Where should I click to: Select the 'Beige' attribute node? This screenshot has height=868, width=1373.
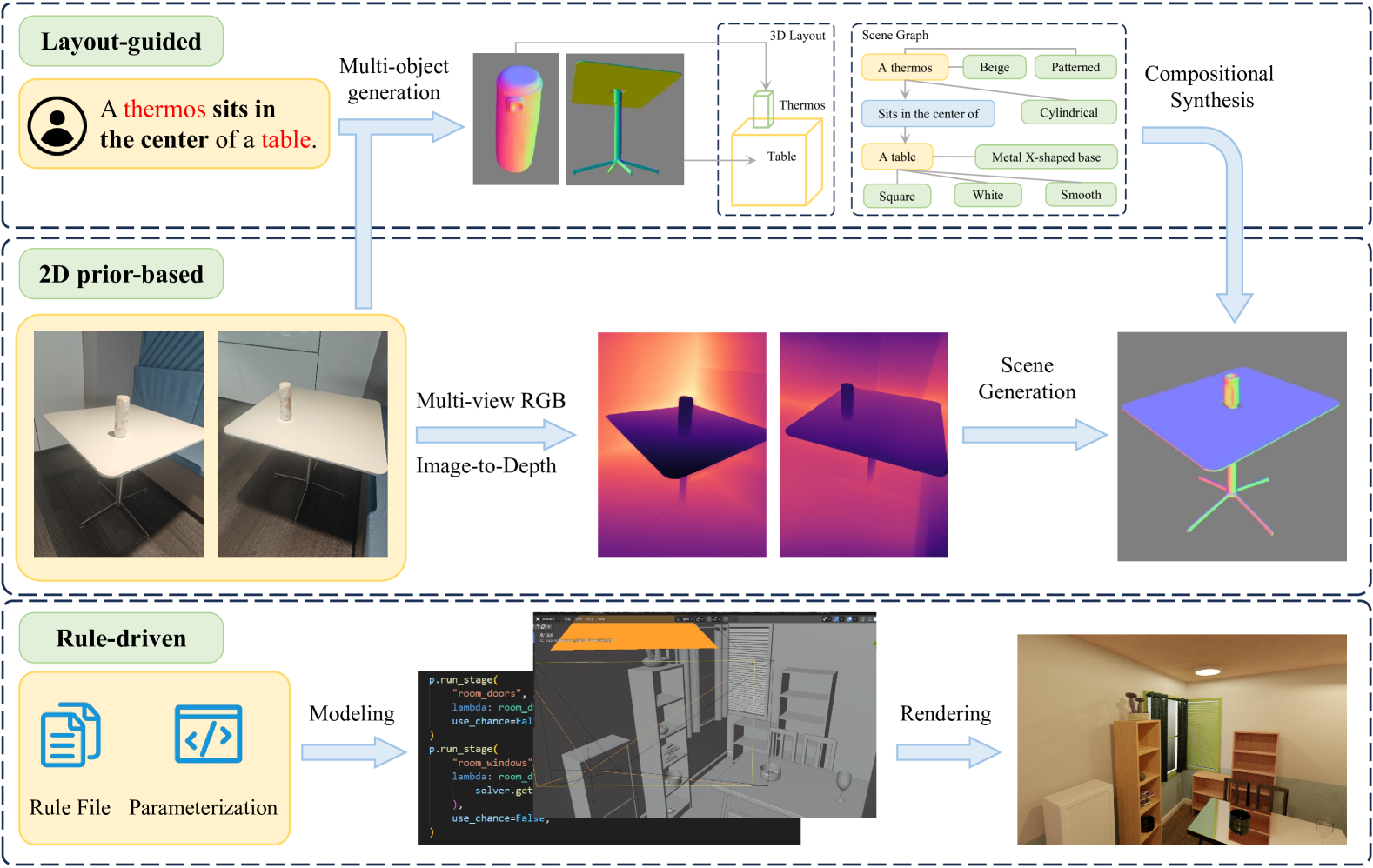click(x=995, y=67)
